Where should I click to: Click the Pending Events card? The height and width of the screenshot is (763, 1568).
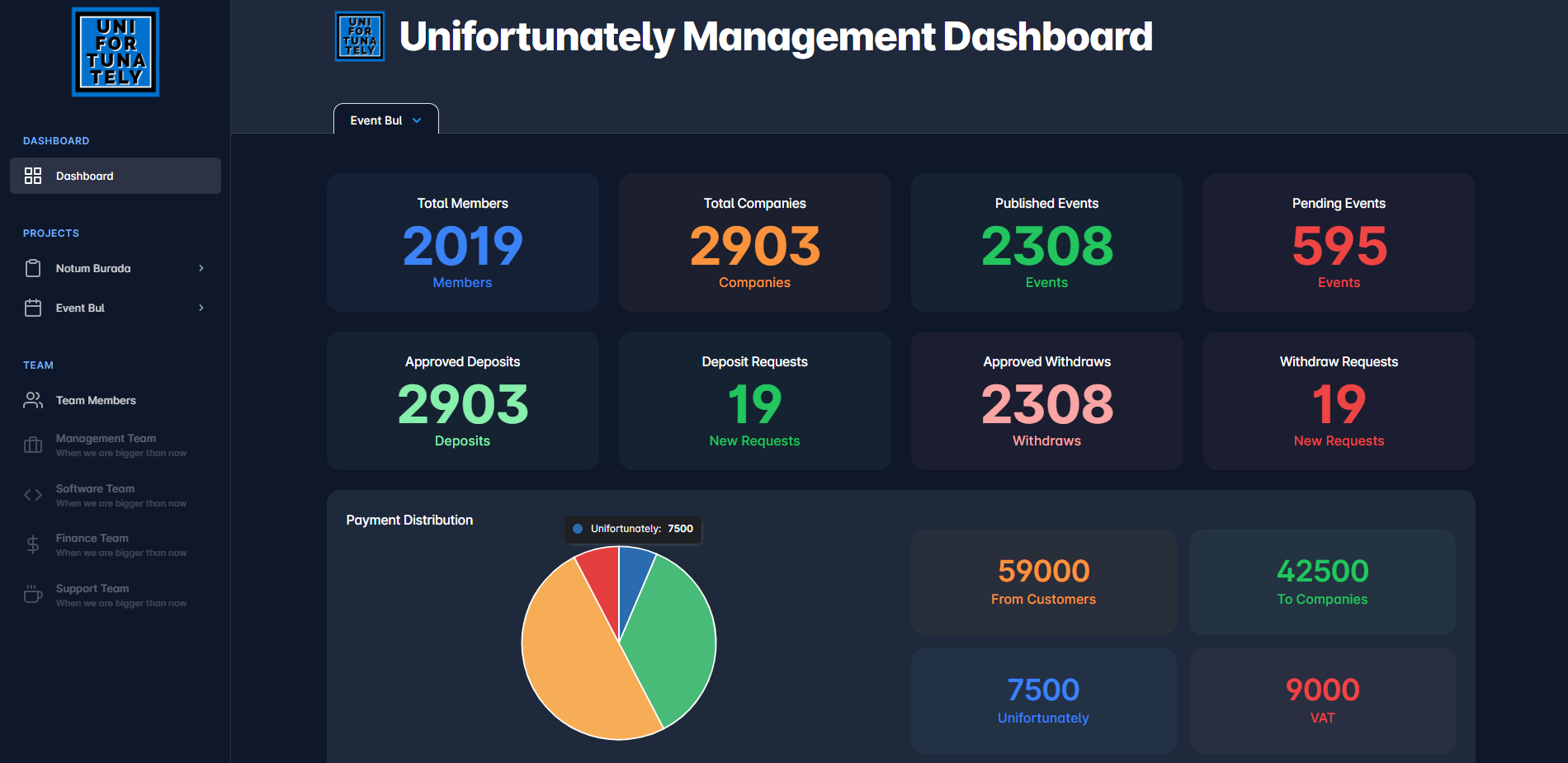(1339, 243)
